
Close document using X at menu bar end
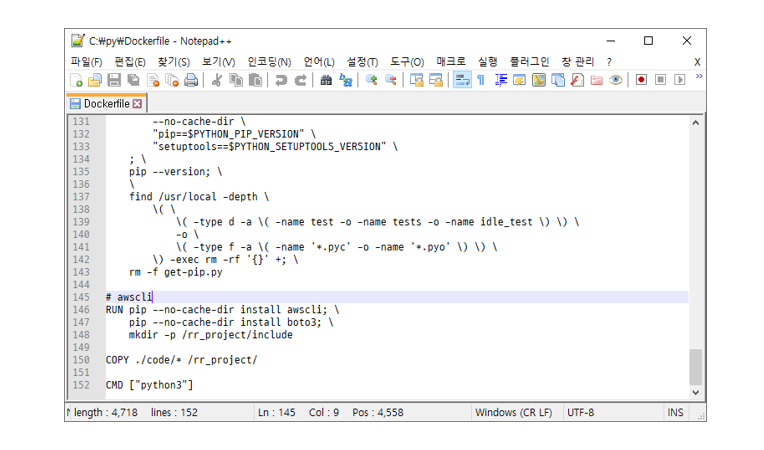pyautogui.click(x=697, y=62)
